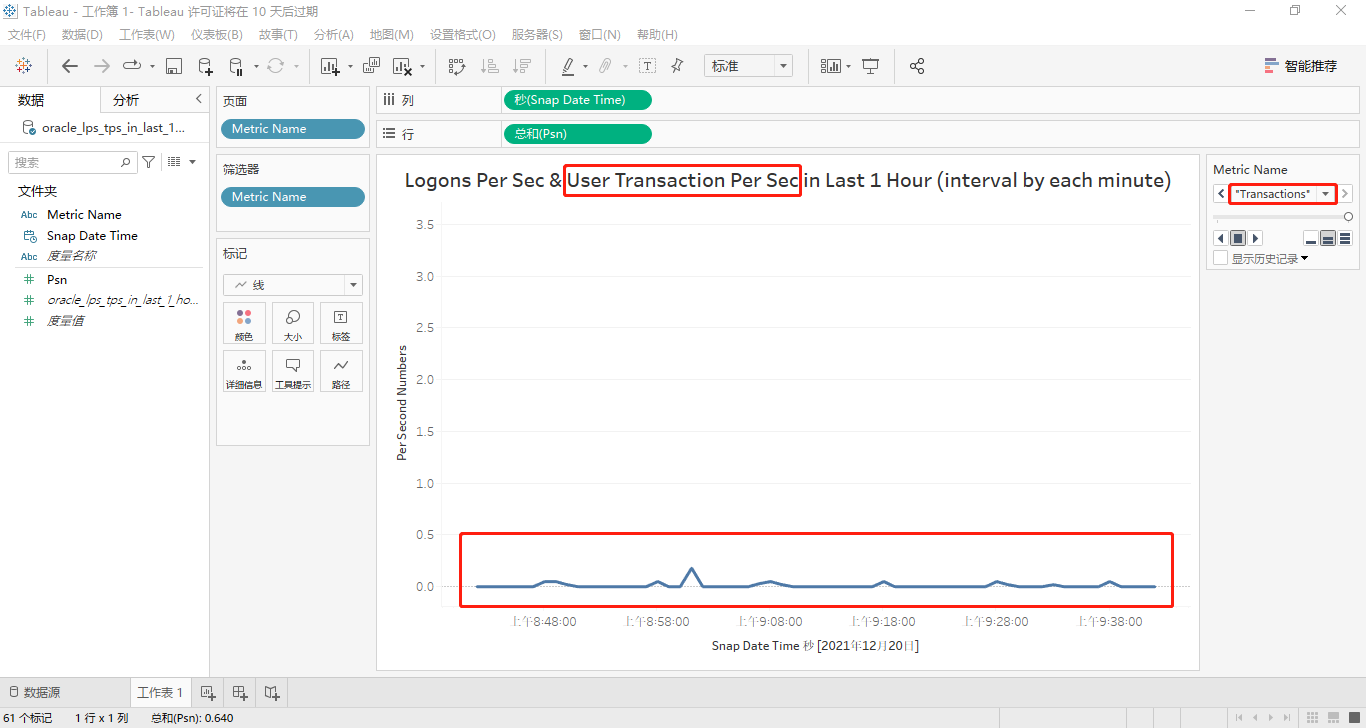Add new worksheet tab icon at bottom
1366x728 pixels.
[208, 692]
